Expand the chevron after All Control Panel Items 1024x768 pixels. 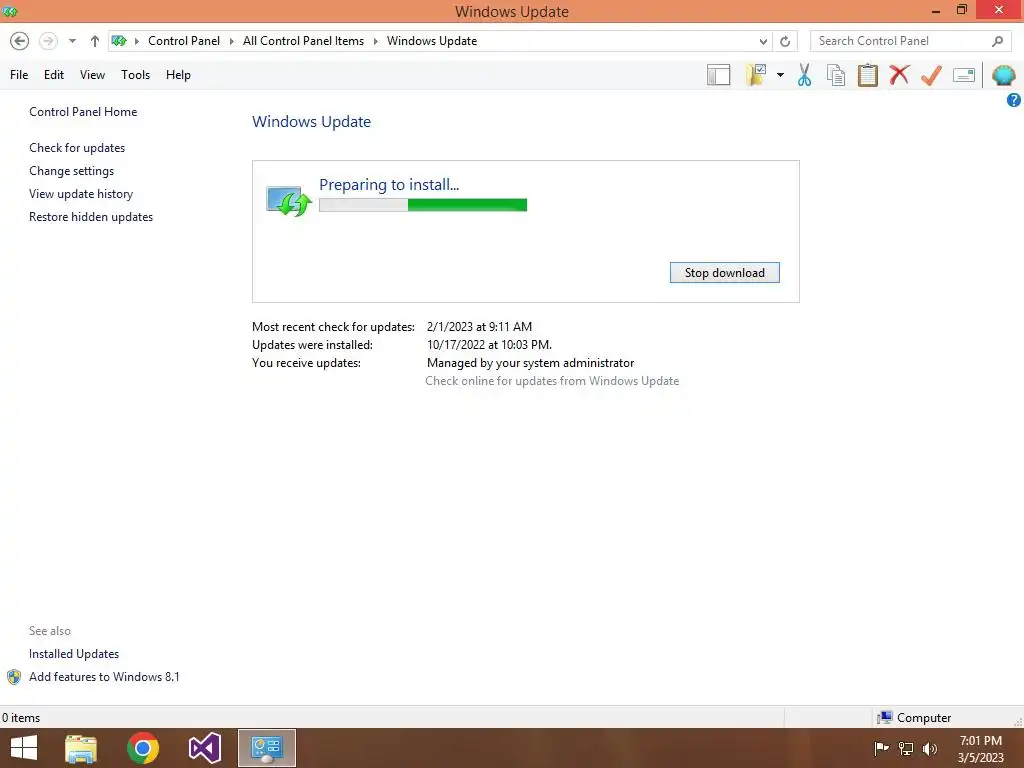376,41
